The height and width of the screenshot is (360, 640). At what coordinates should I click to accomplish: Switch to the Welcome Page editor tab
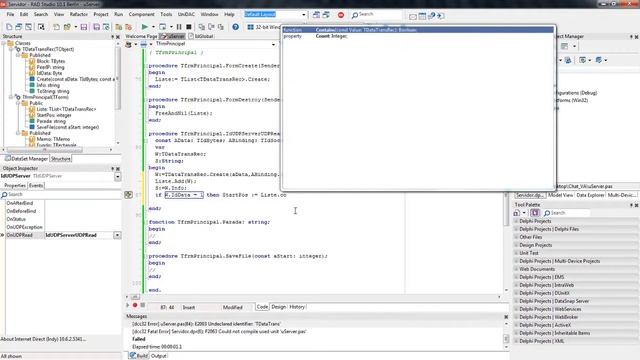[141, 36]
